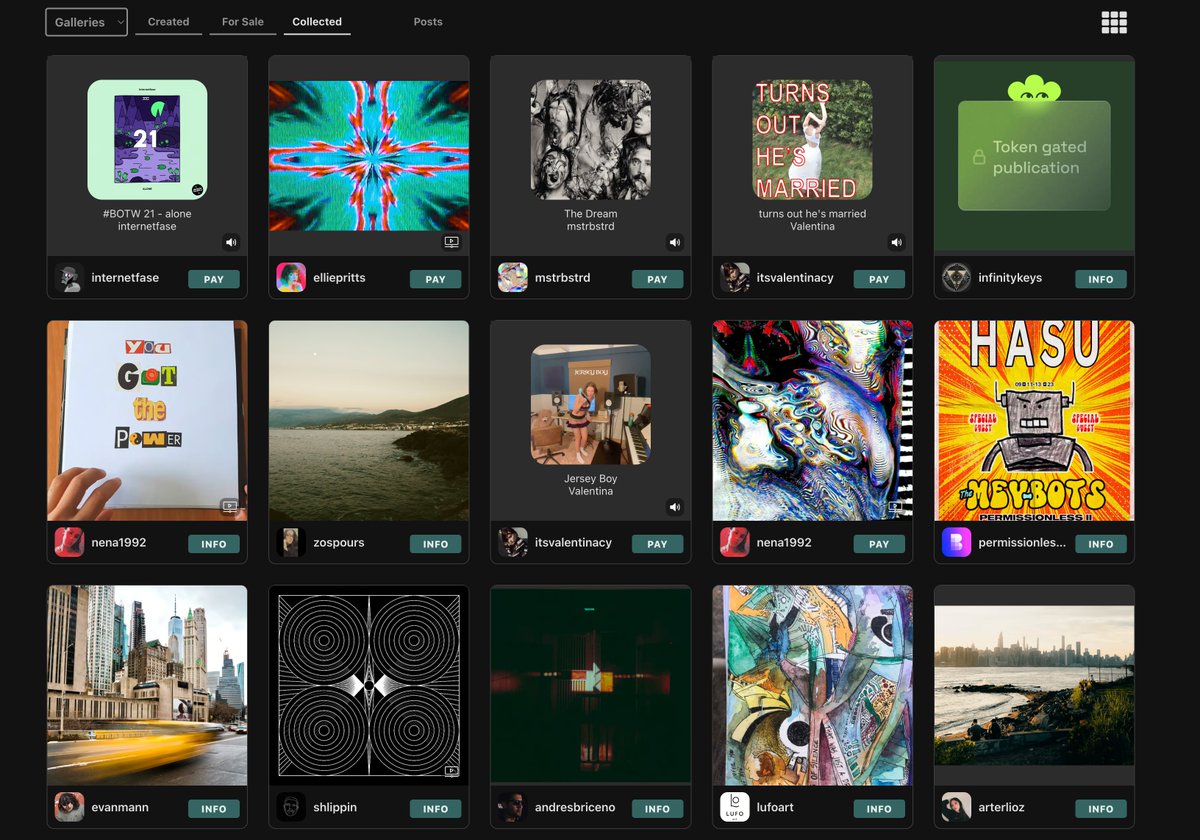Open zospours seaside landscape photo
Image resolution: width=1200 pixels, height=840 pixels.
pyautogui.click(x=369, y=420)
